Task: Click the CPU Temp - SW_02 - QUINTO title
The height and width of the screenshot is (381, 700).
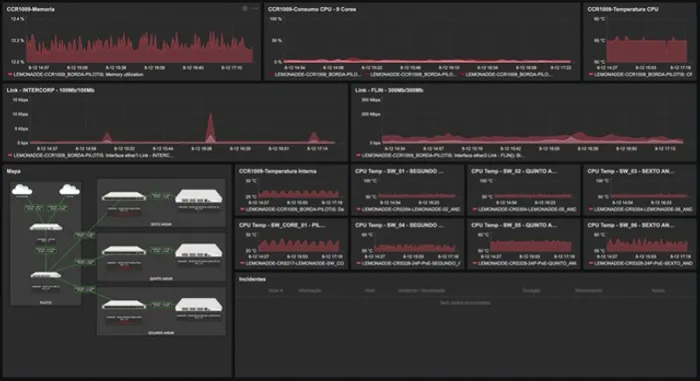Action: 514,171
